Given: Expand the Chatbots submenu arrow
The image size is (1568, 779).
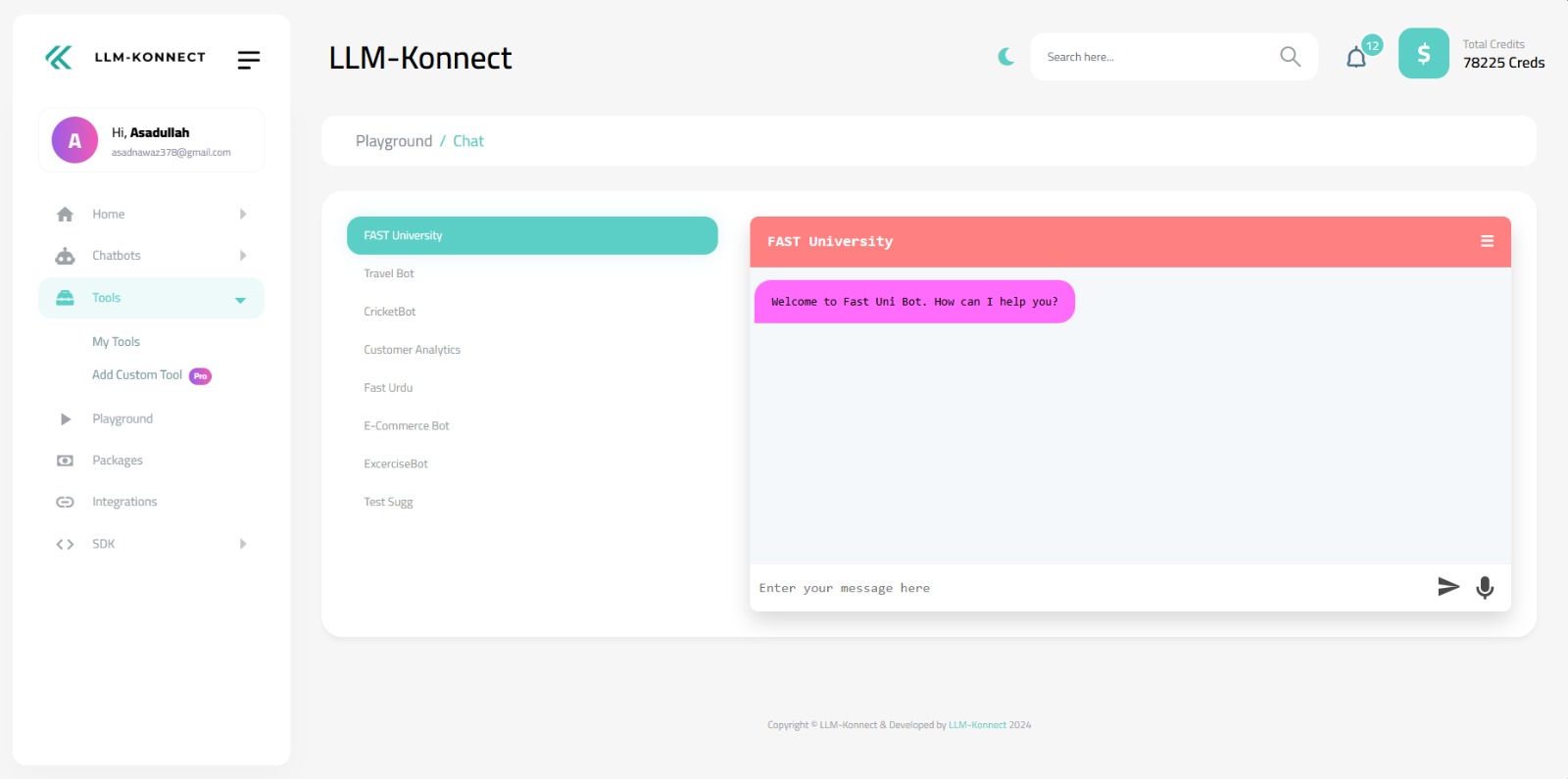Looking at the screenshot, I should click(243, 256).
